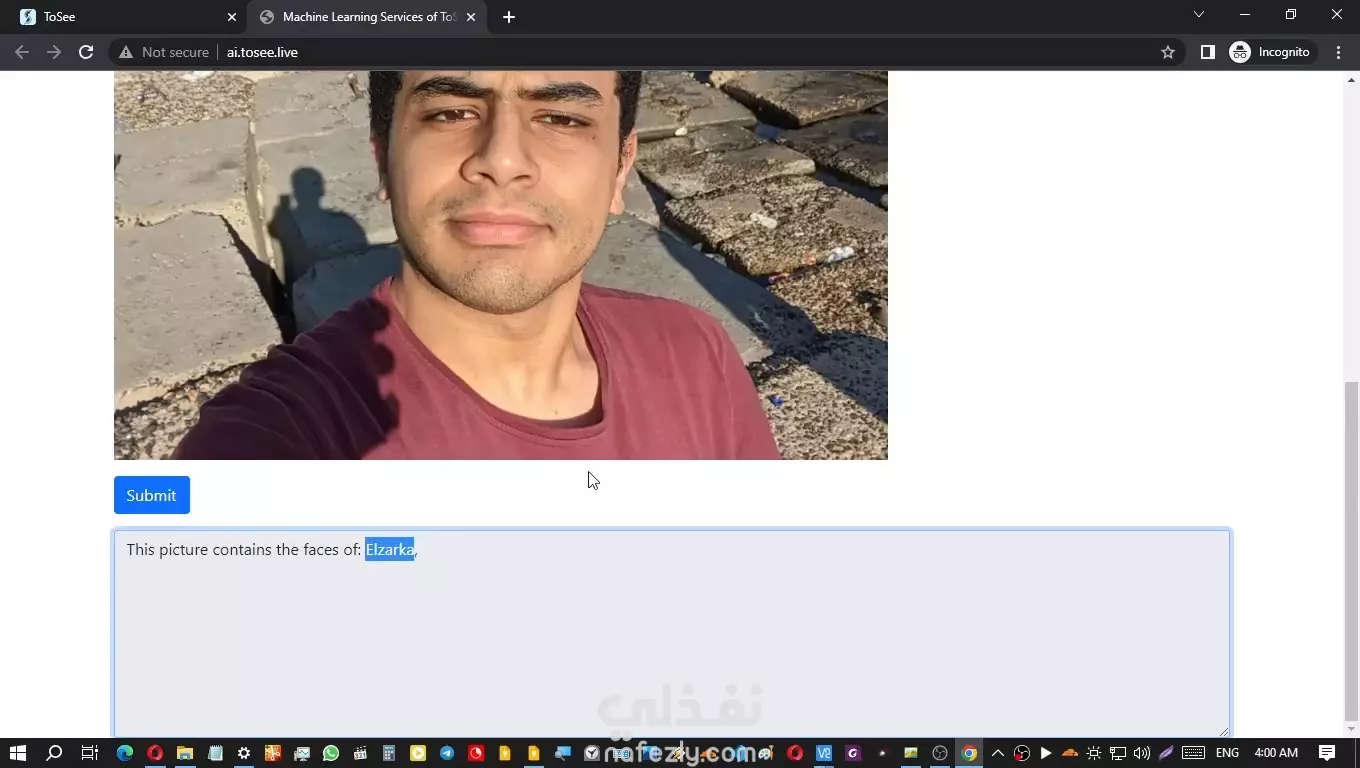This screenshot has height=768, width=1360.
Task: Open Task View on the taskbar
Action: tap(89, 753)
